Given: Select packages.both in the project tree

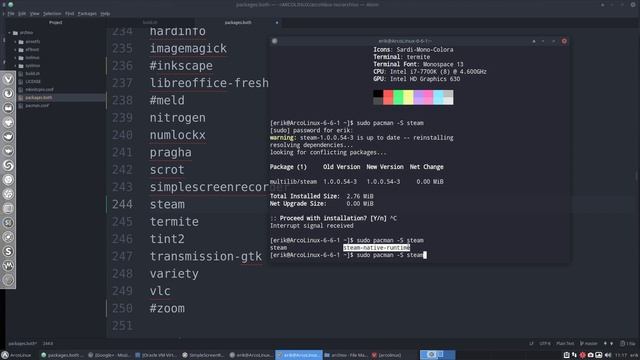Looking at the screenshot, I should (x=38, y=98).
